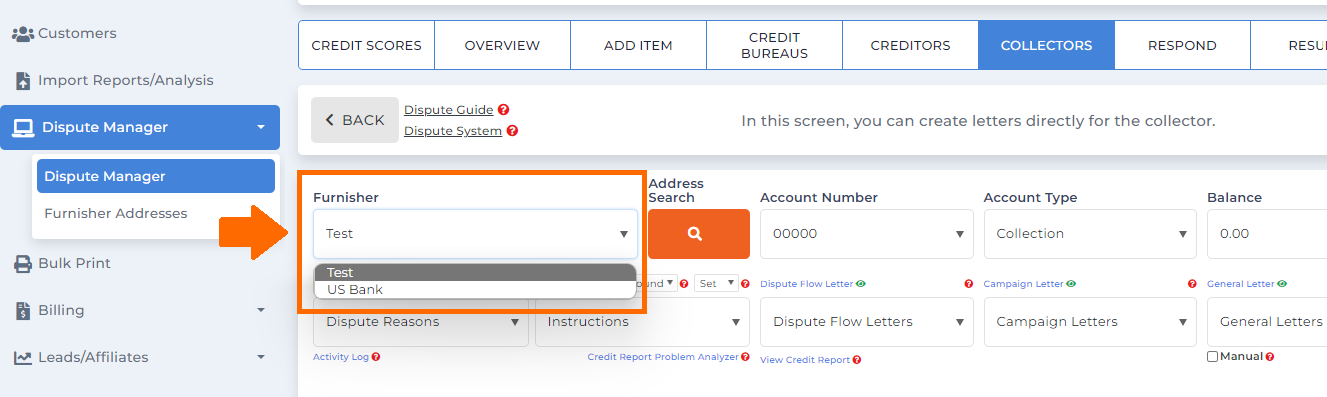The width and height of the screenshot is (1327, 397).
Task: Select Test in Furnisher list
Action: [x=475, y=273]
